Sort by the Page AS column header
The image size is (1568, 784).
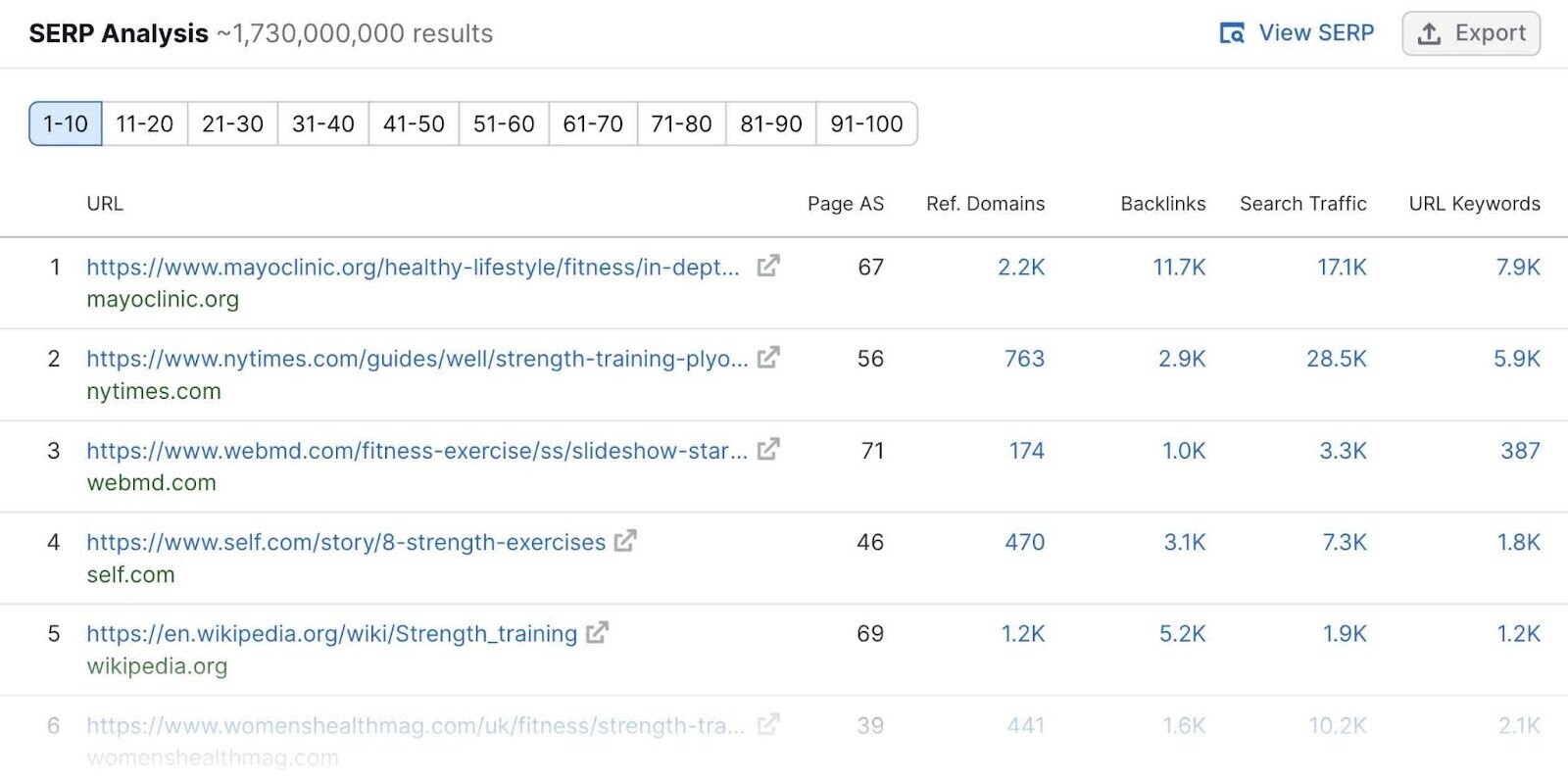846,204
